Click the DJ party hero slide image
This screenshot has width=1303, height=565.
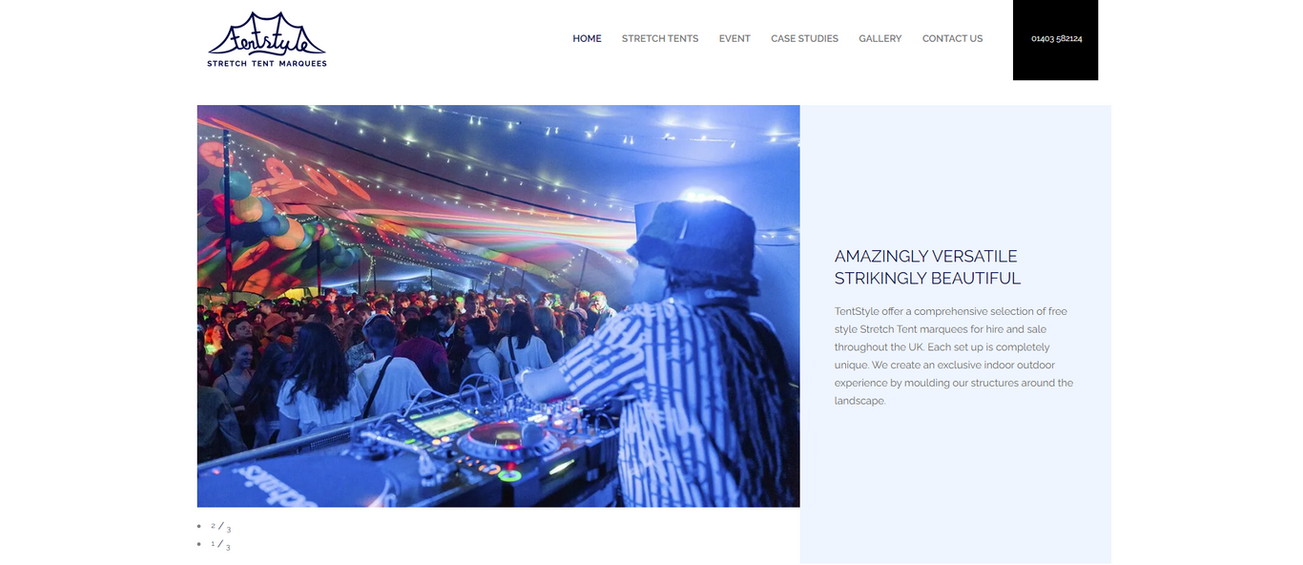click(x=498, y=306)
